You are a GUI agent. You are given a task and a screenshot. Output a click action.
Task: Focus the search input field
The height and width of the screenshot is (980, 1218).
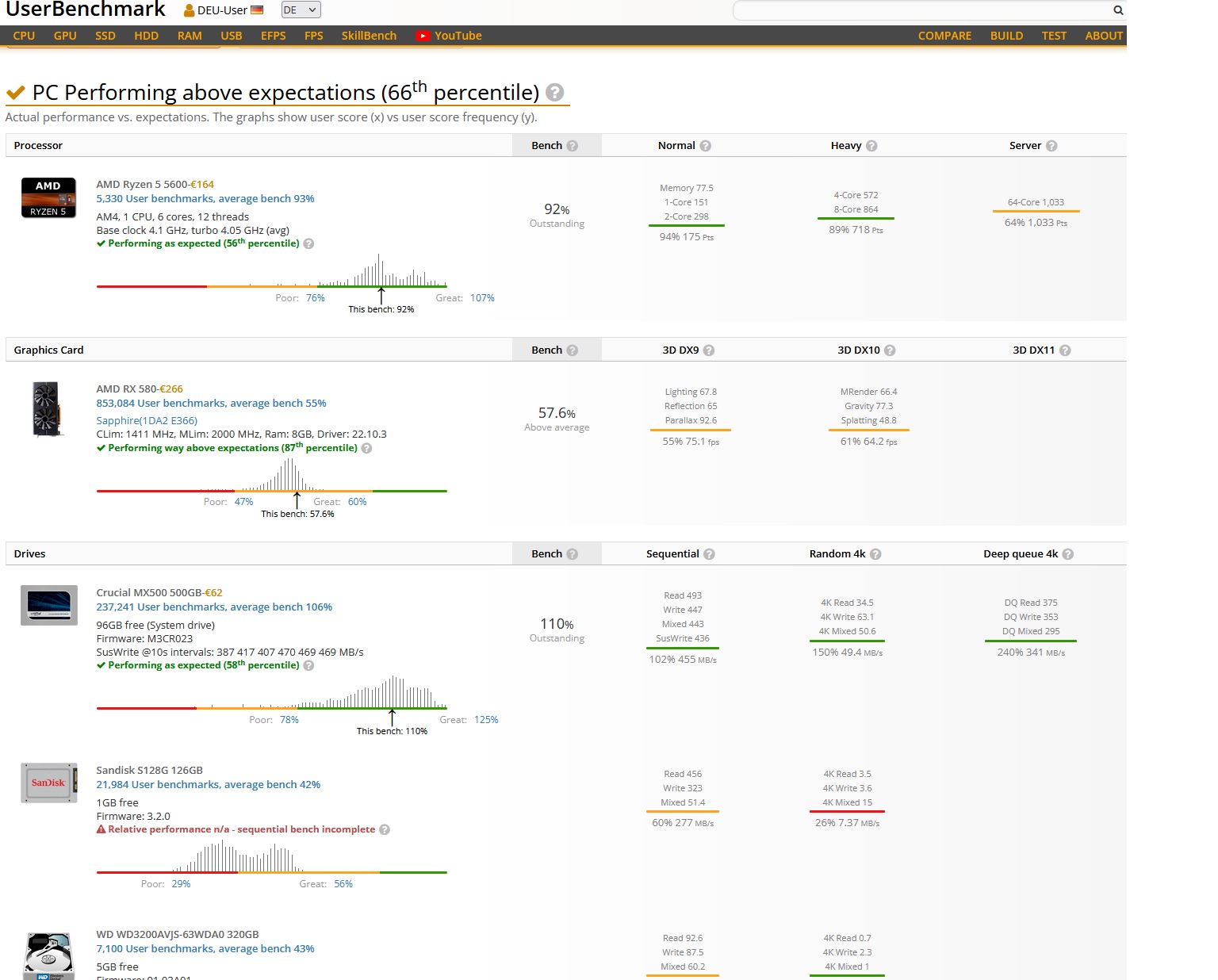coord(923,10)
